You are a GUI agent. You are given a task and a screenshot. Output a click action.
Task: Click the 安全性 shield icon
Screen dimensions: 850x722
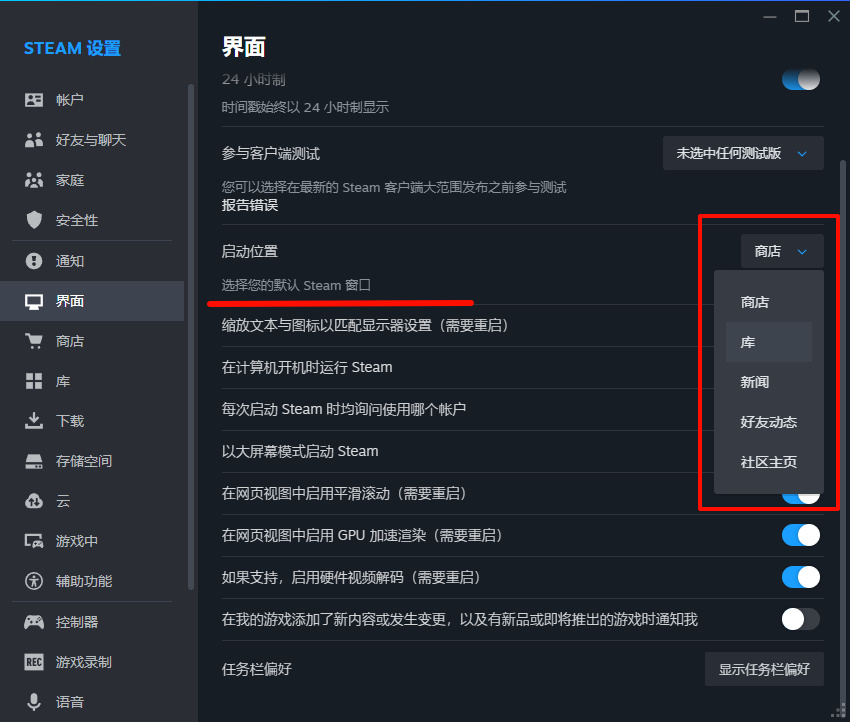coord(34,220)
